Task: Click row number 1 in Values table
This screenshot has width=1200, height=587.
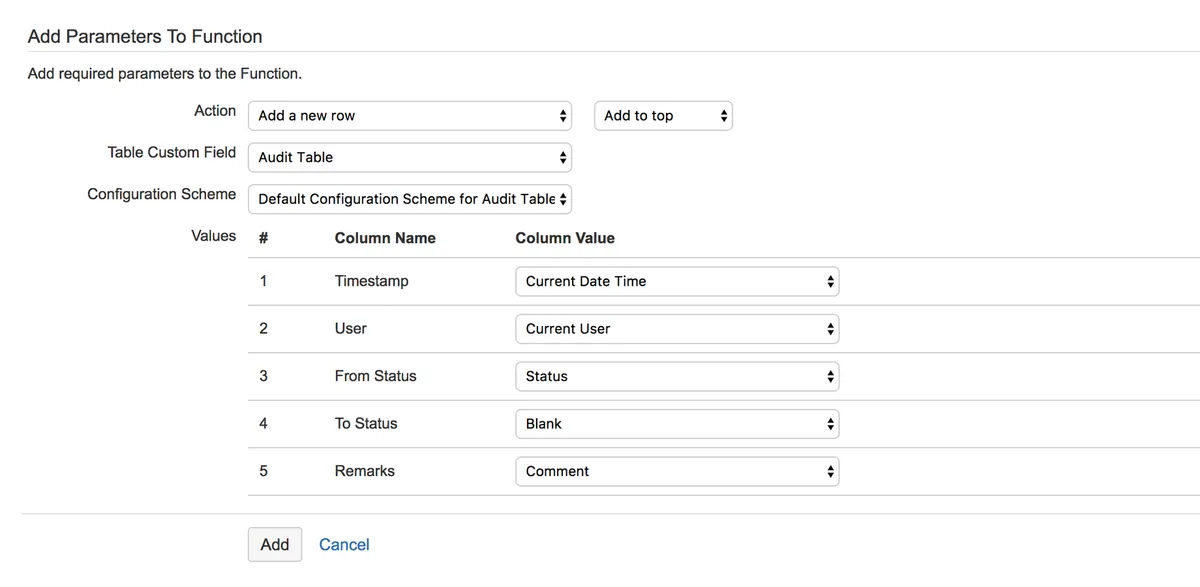Action: 263,281
